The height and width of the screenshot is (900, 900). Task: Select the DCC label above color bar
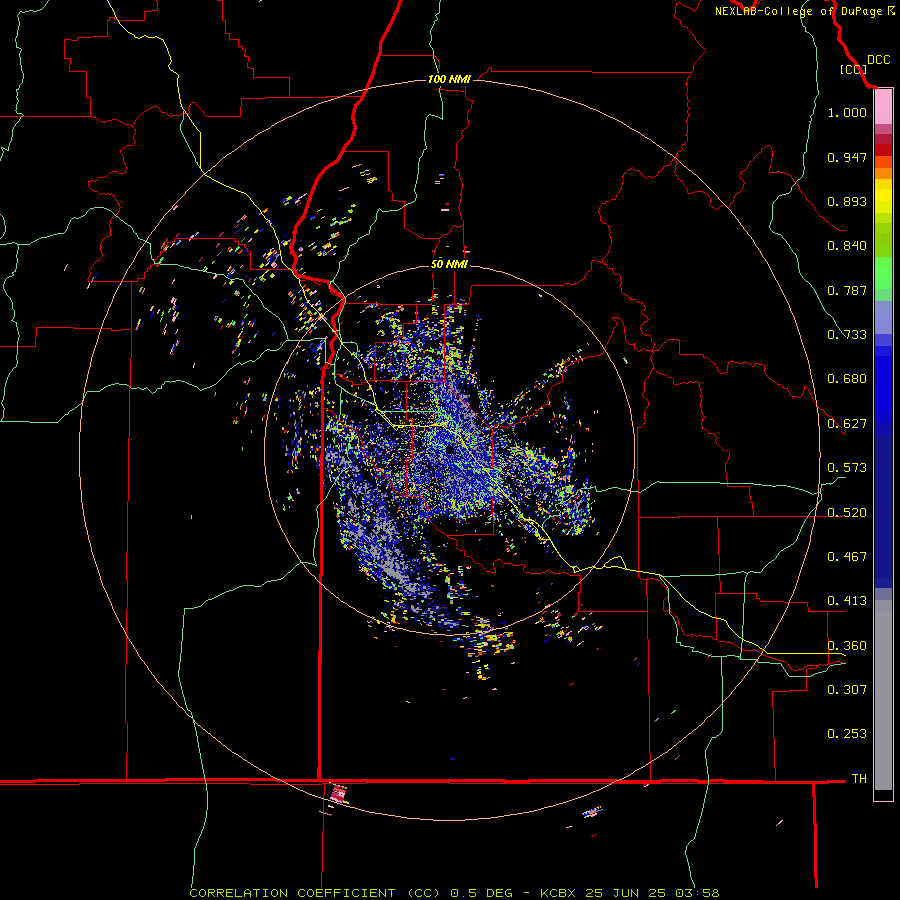pyautogui.click(x=878, y=59)
